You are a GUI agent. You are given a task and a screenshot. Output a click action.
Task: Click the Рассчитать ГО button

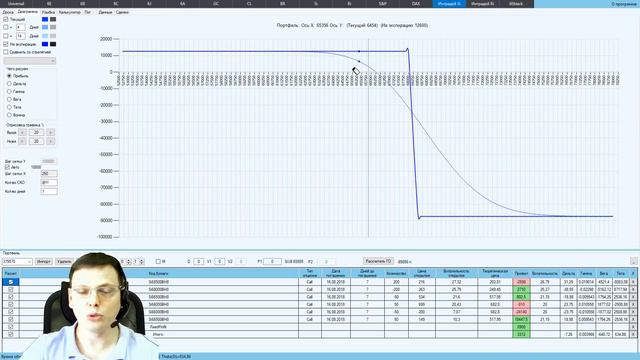(378, 261)
